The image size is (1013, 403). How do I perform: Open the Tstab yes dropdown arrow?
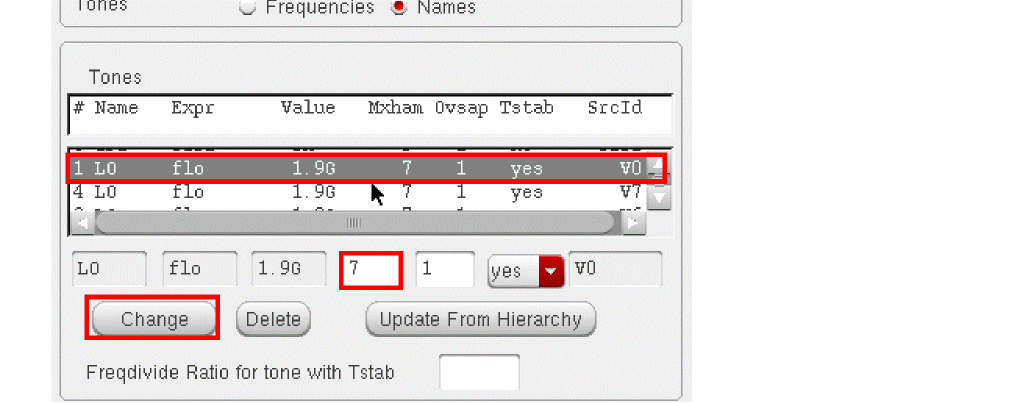551,270
